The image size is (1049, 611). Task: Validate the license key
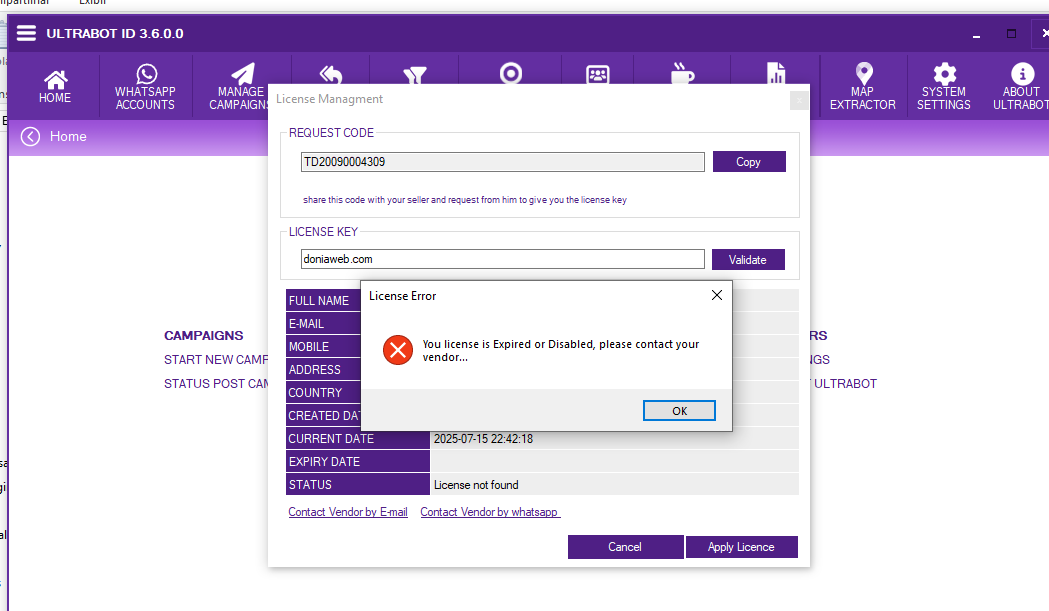click(747, 260)
